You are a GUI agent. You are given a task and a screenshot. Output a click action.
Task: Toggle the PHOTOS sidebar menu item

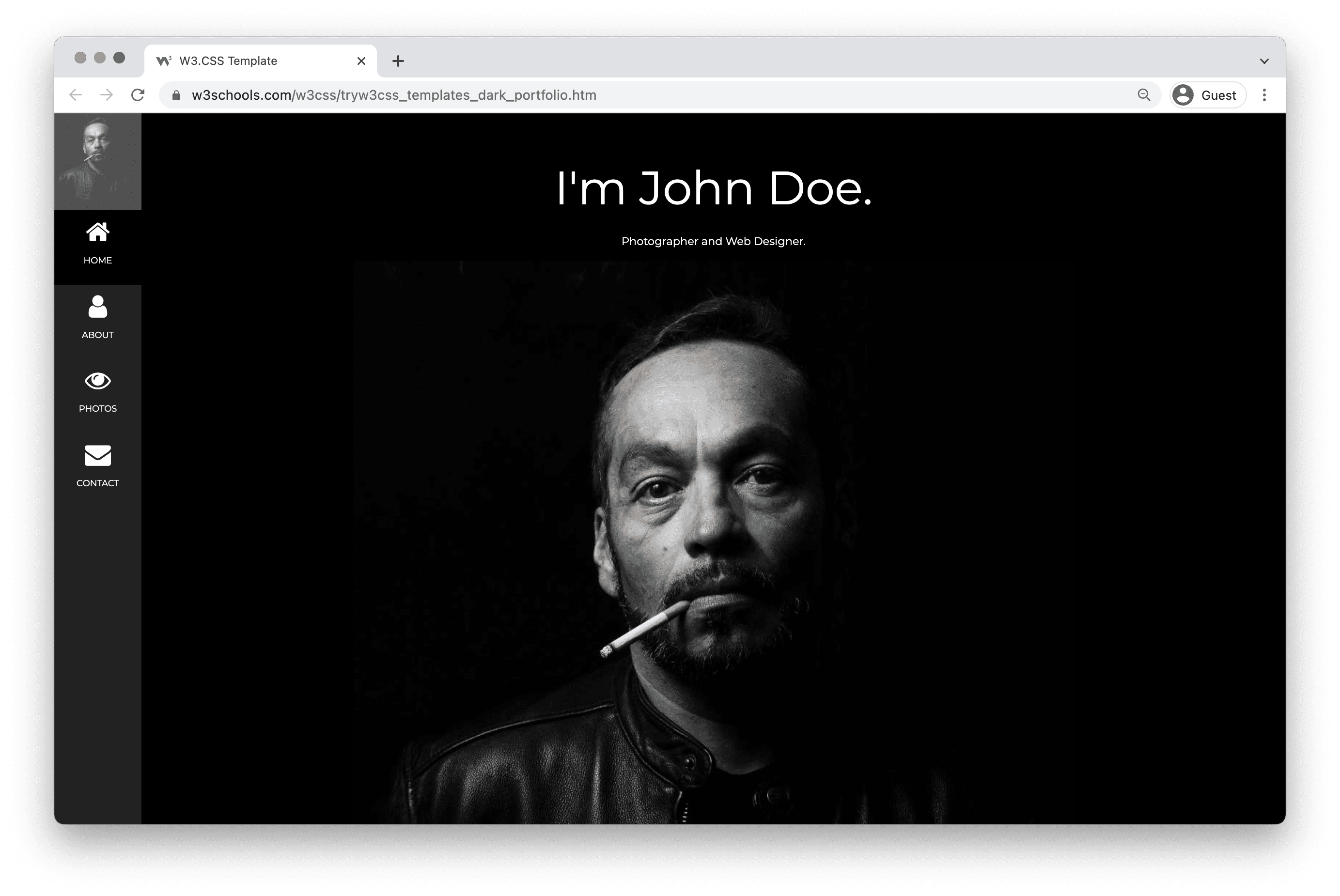click(98, 390)
